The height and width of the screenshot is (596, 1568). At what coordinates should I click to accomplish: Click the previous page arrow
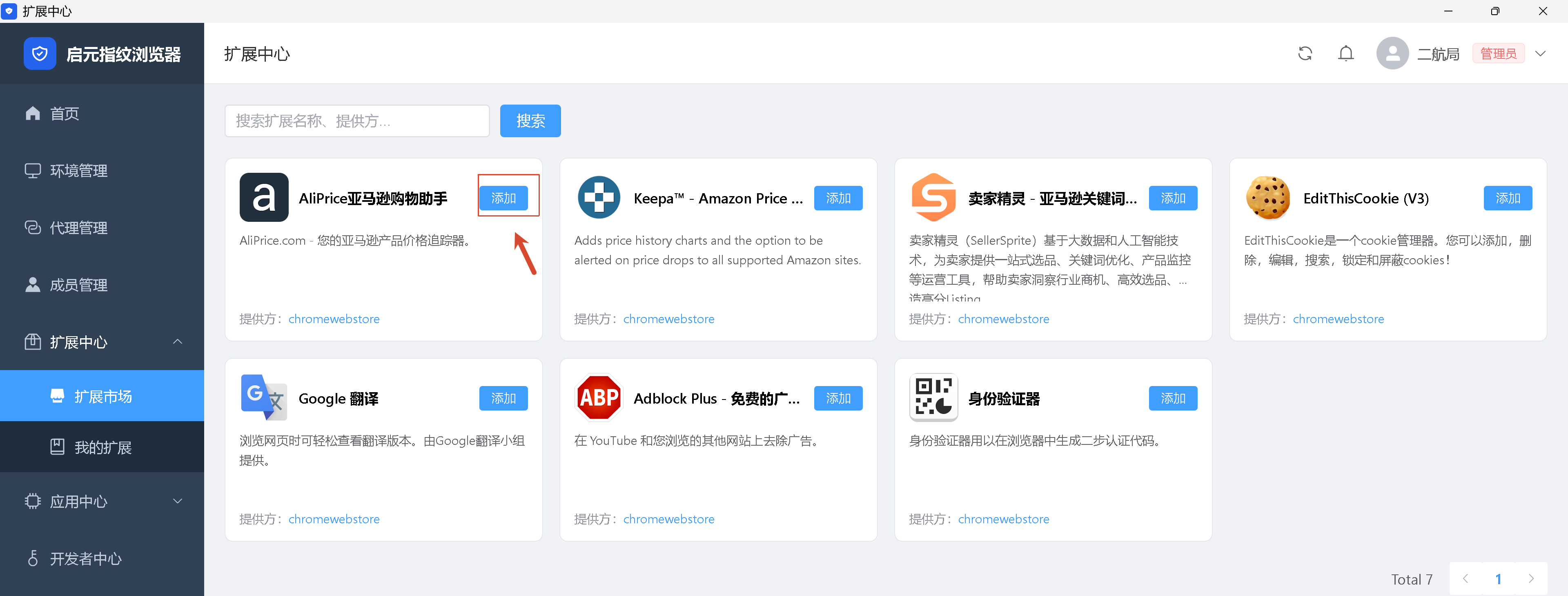click(1466, 578)
